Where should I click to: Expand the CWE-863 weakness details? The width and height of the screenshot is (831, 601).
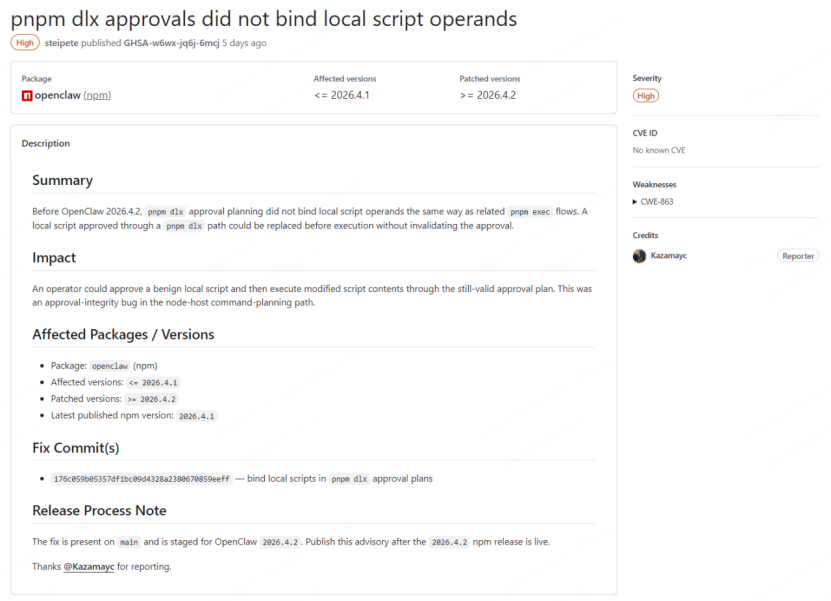click(x=655, y=202)
